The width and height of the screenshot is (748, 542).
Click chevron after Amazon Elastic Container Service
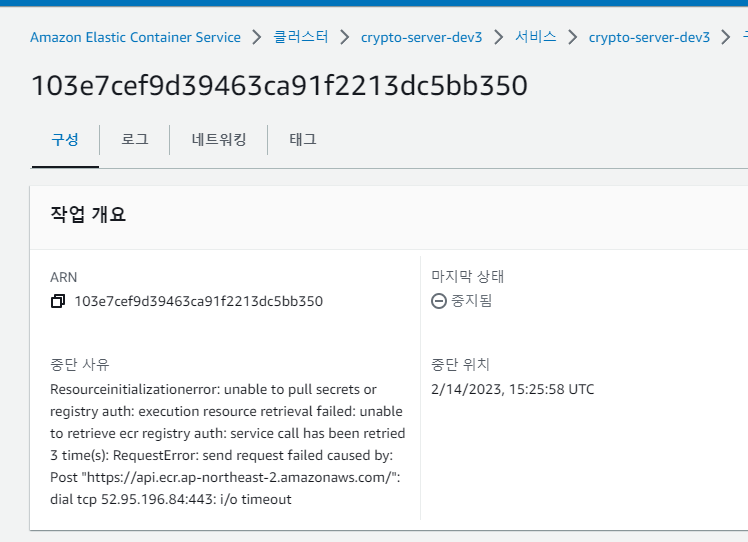(x=257, y=38)
